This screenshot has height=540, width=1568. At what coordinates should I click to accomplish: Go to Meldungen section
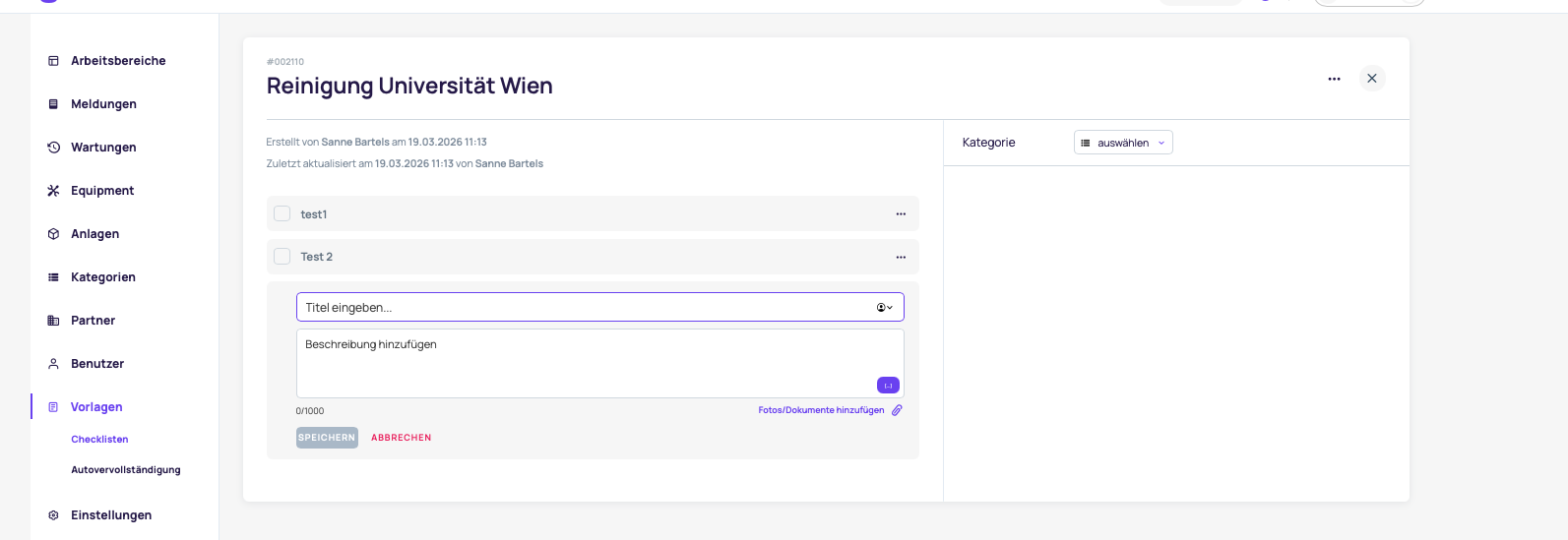pyautogui.click(x=103, y=104)
